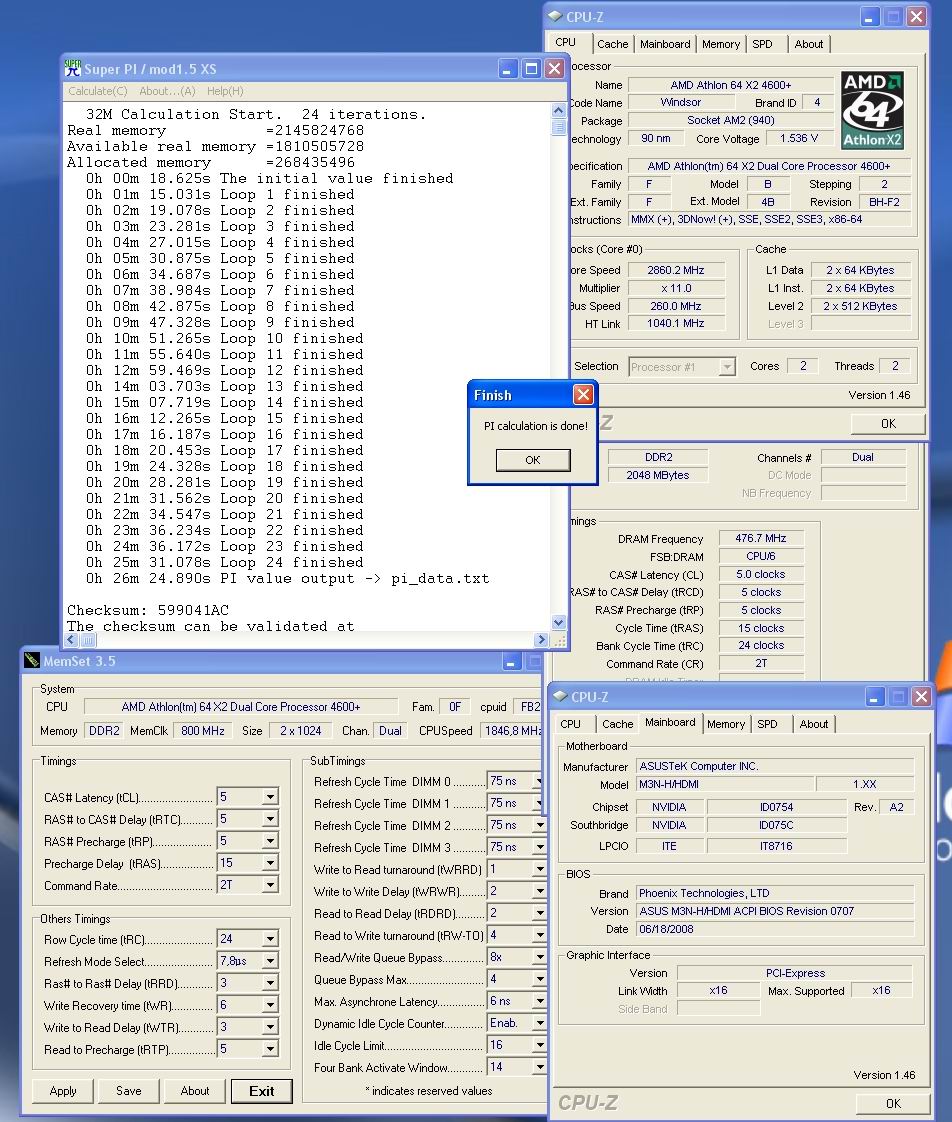This screenshot has height=1122, width=952.
Task: Click Super PI vertical scrollbar up arrow
Action: [558, 110]
